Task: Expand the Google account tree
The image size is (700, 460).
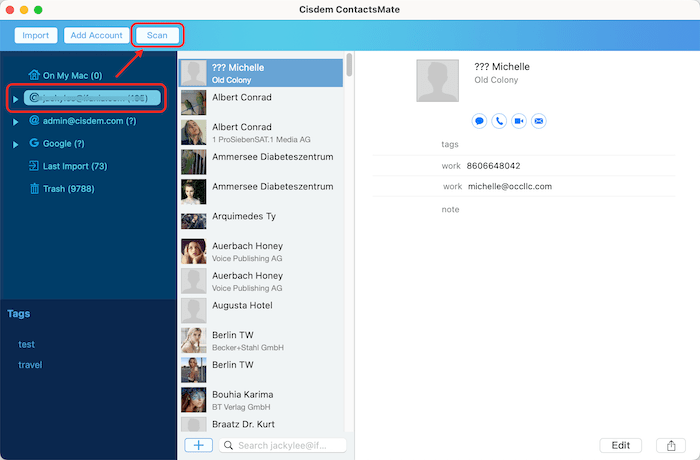Action: click(16, 144)
